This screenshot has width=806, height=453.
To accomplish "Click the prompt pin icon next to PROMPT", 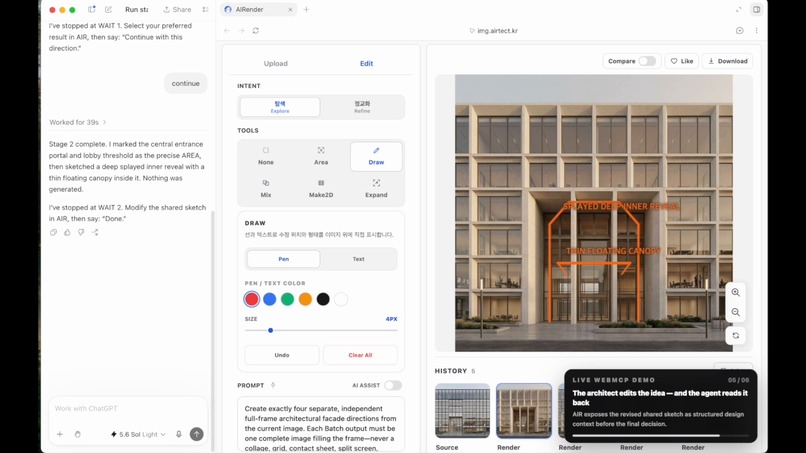I will pyautogui.click(x=273, y=385).
